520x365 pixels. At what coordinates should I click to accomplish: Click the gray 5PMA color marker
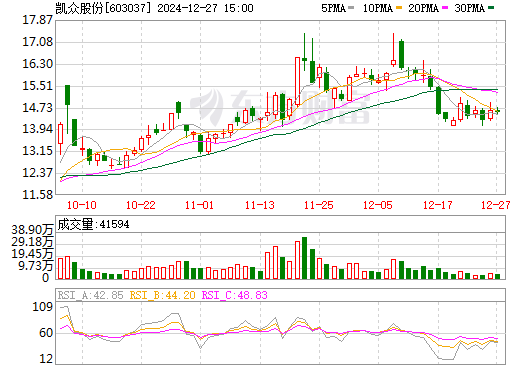point(351,8)
